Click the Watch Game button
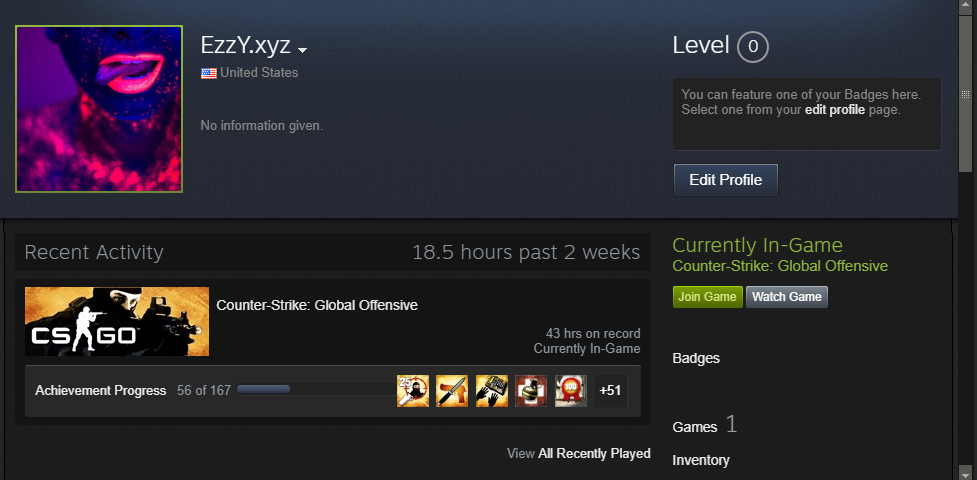This screenshot has height=480, width=977. [x=787, y=297]
